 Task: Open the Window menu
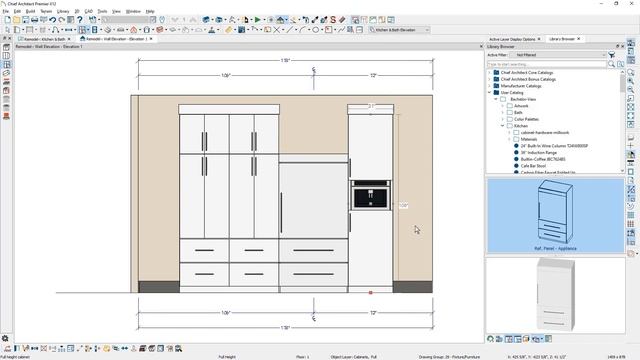(x=133, y=11)
